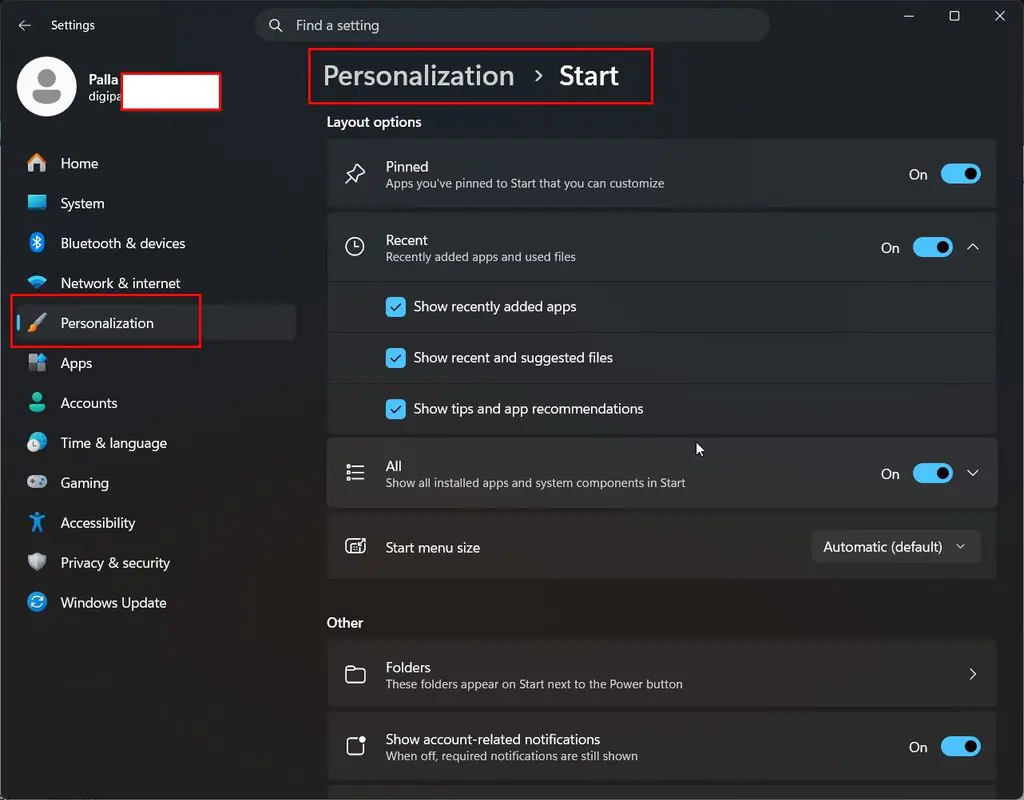Click the Accessibility figure icon
This screenshot has width=1024, height=800.
click(x=37, y=522)
